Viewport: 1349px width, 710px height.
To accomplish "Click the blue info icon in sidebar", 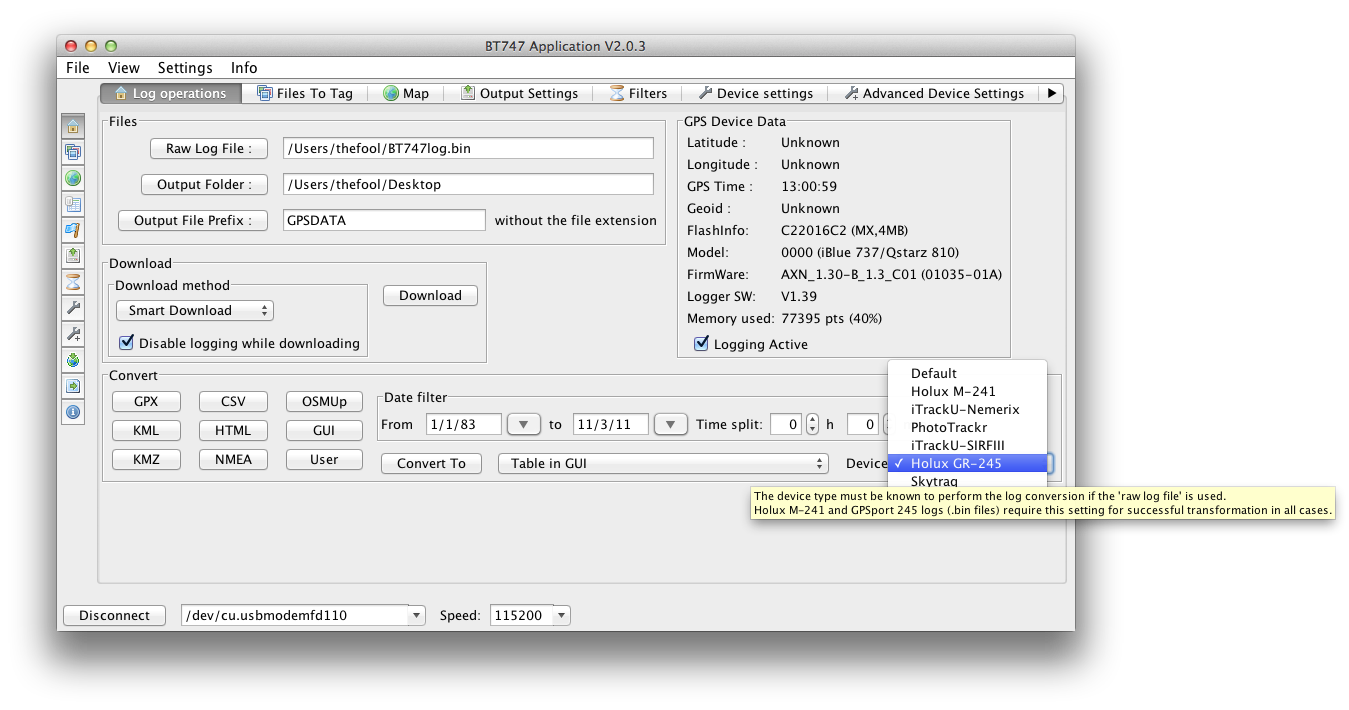I will [73, 412].
